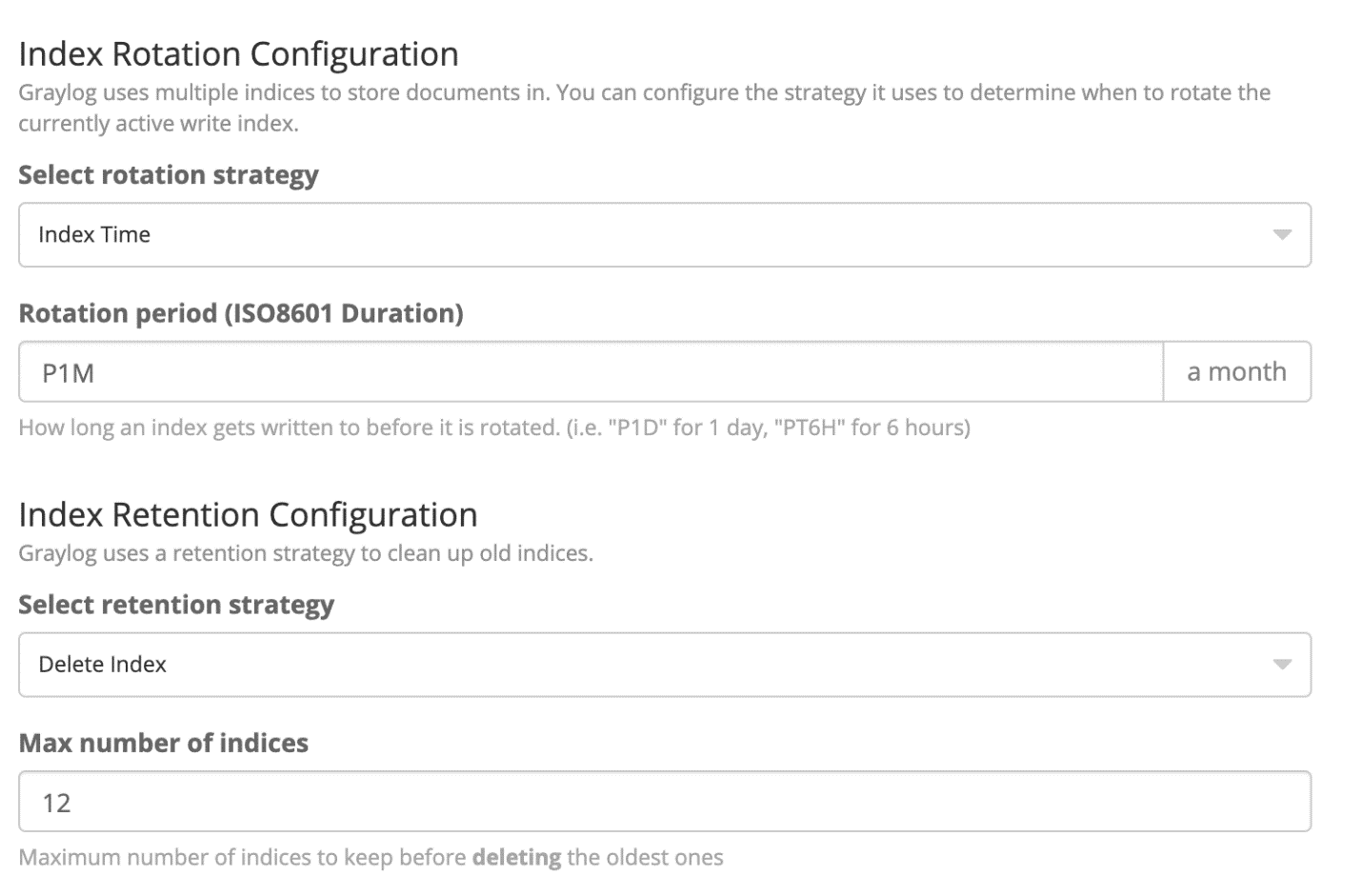Click the 'a month' duration addon
The height and width of the screenshot is (896, 1363).
tap(1235, 371)
